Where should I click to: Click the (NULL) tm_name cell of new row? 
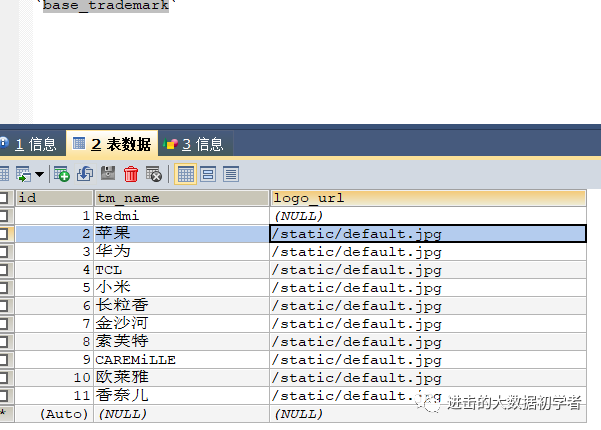tap(182, 414)
